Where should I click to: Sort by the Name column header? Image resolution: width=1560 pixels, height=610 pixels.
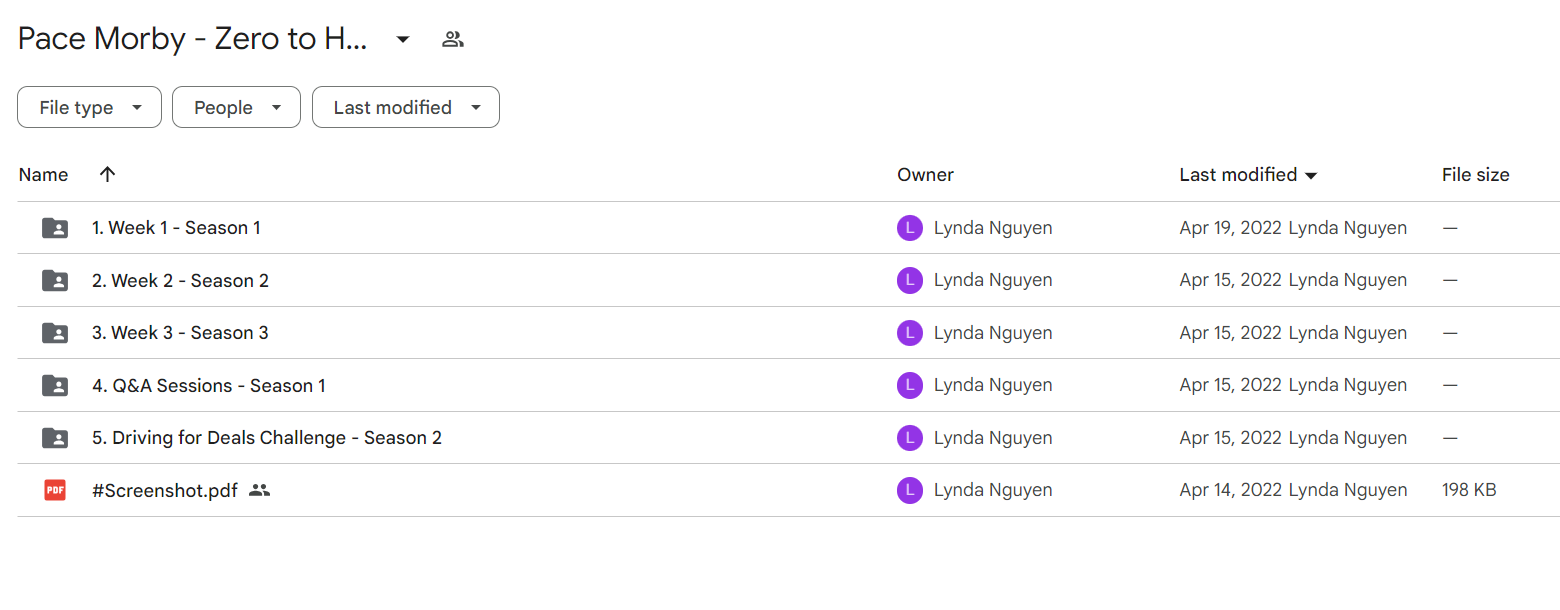click(x=44, y=174)
